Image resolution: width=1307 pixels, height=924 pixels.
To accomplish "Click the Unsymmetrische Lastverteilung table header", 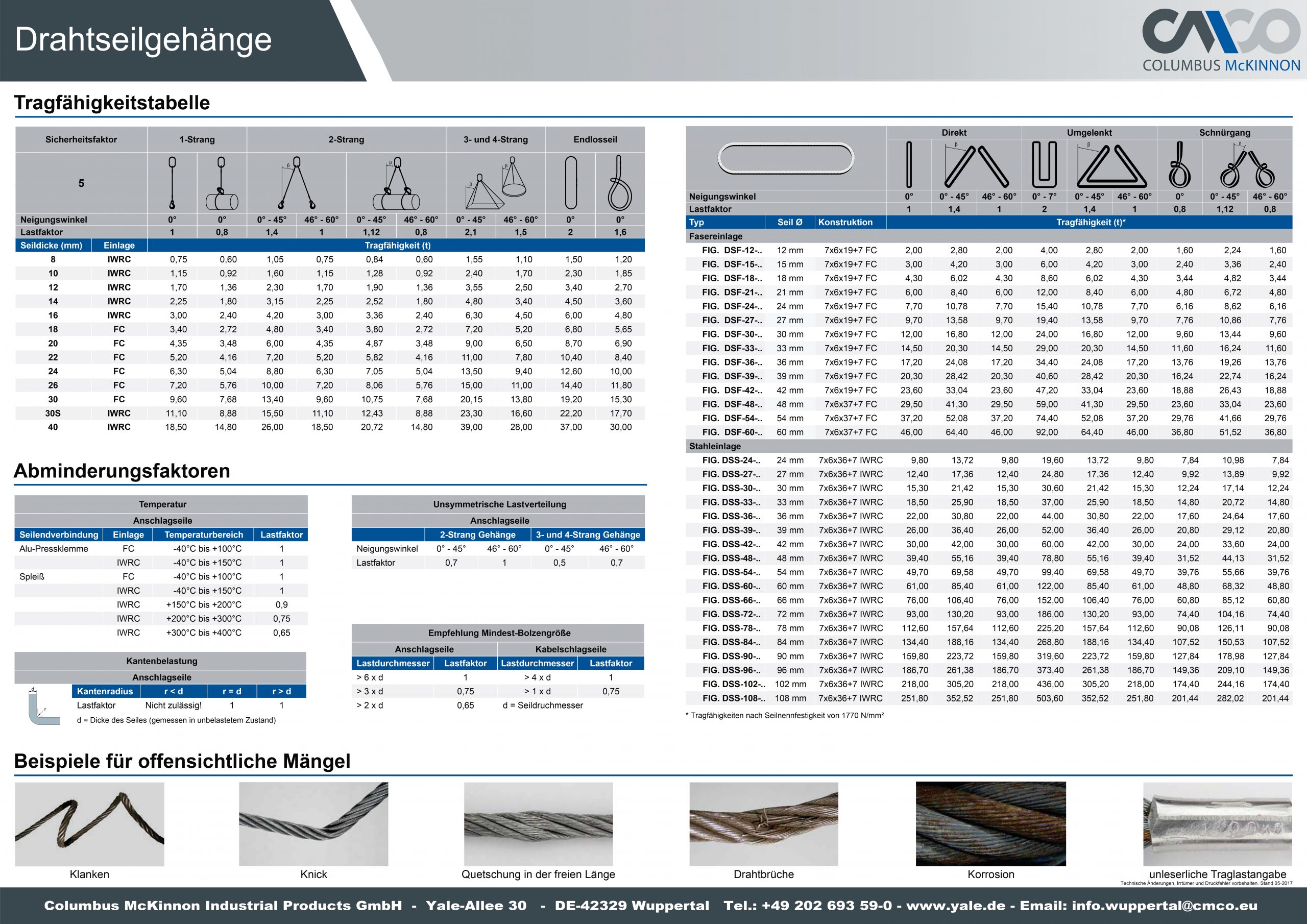I will [x=499, y=504].
